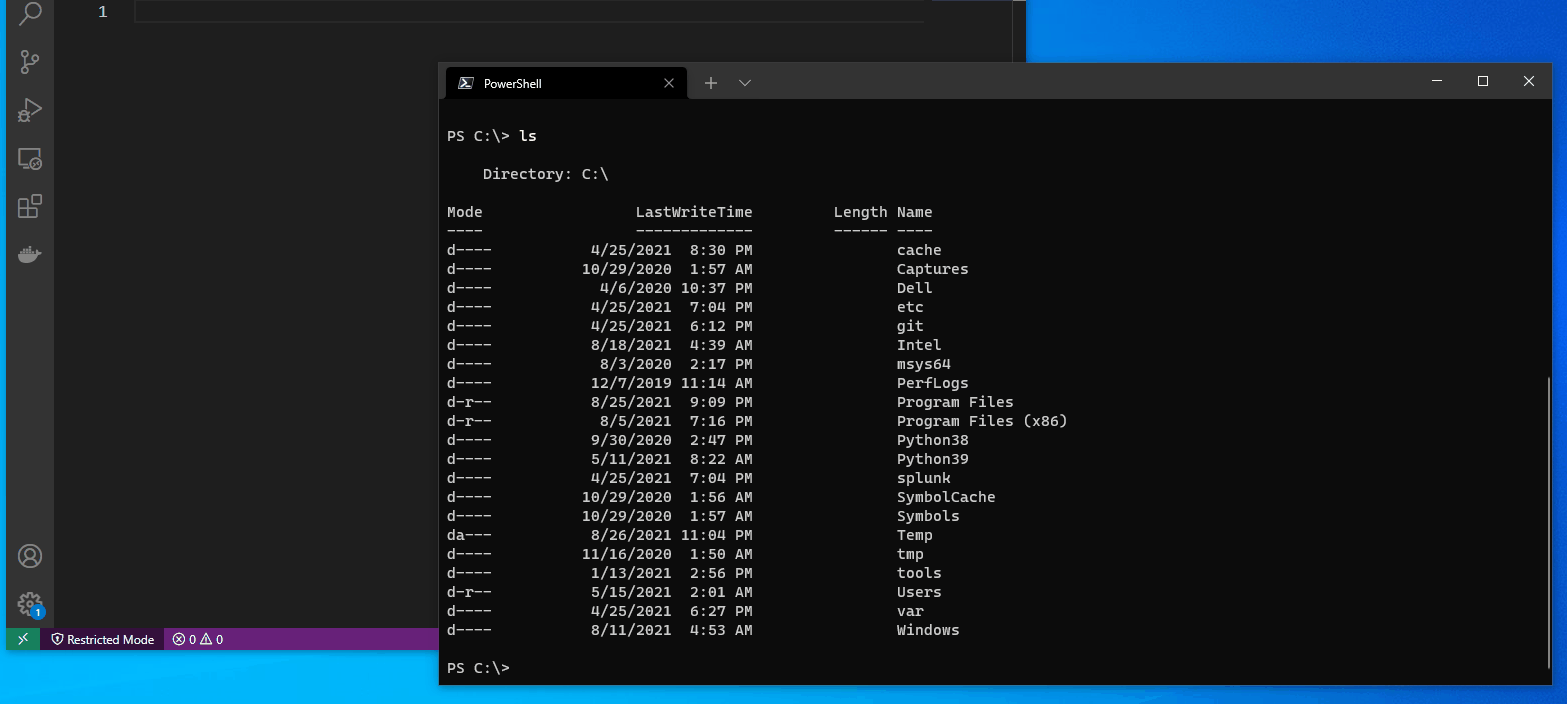Open Extensions view icon

(x=30, y=207)
